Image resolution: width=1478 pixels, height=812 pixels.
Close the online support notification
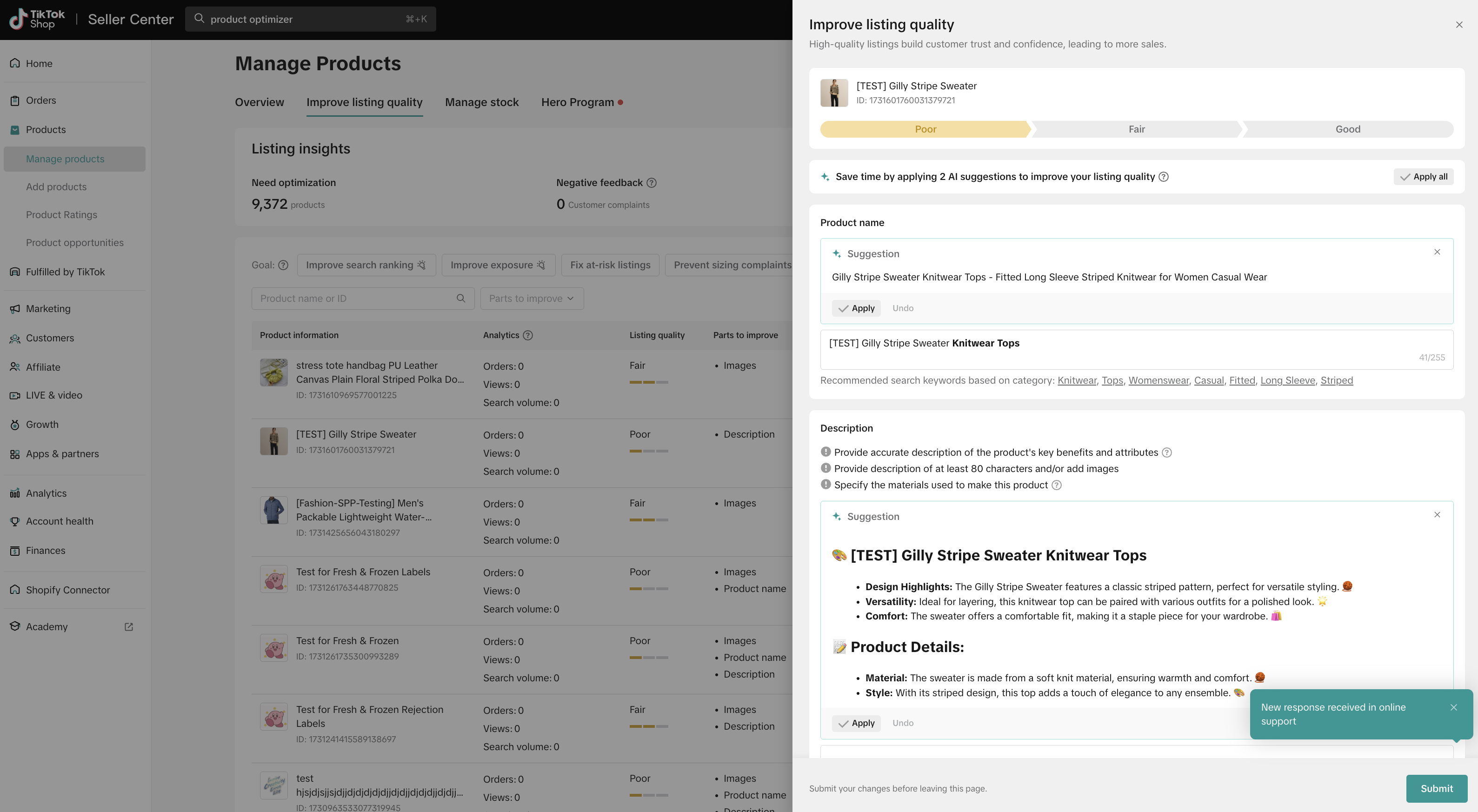(1453, 707)
